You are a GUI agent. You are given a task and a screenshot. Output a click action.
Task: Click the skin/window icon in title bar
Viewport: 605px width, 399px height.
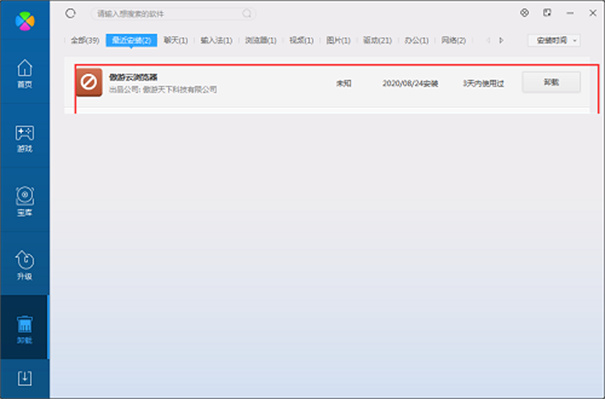click(x=547, y=13)
